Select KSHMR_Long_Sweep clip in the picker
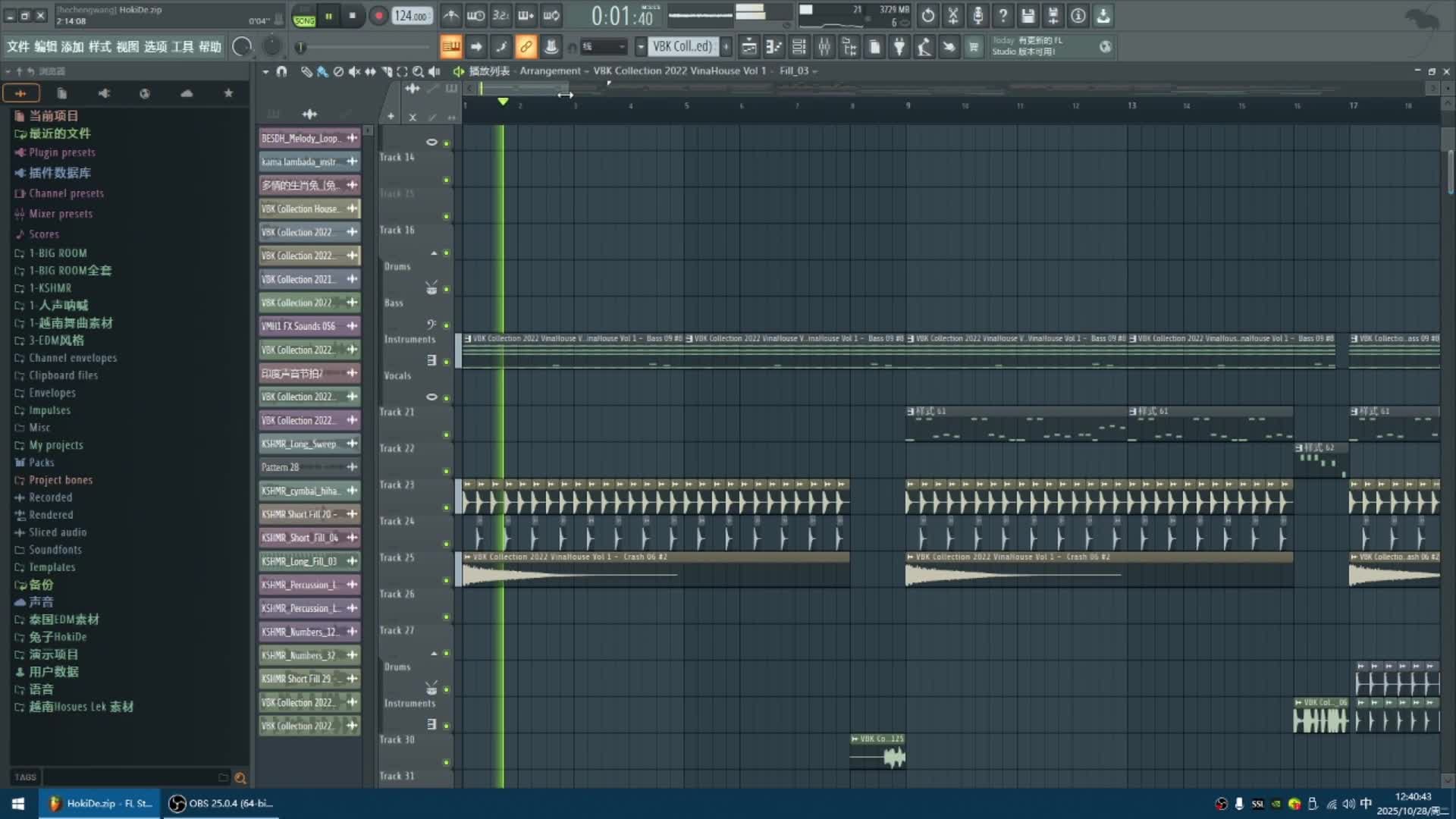1456x819 pixels. 300,444
